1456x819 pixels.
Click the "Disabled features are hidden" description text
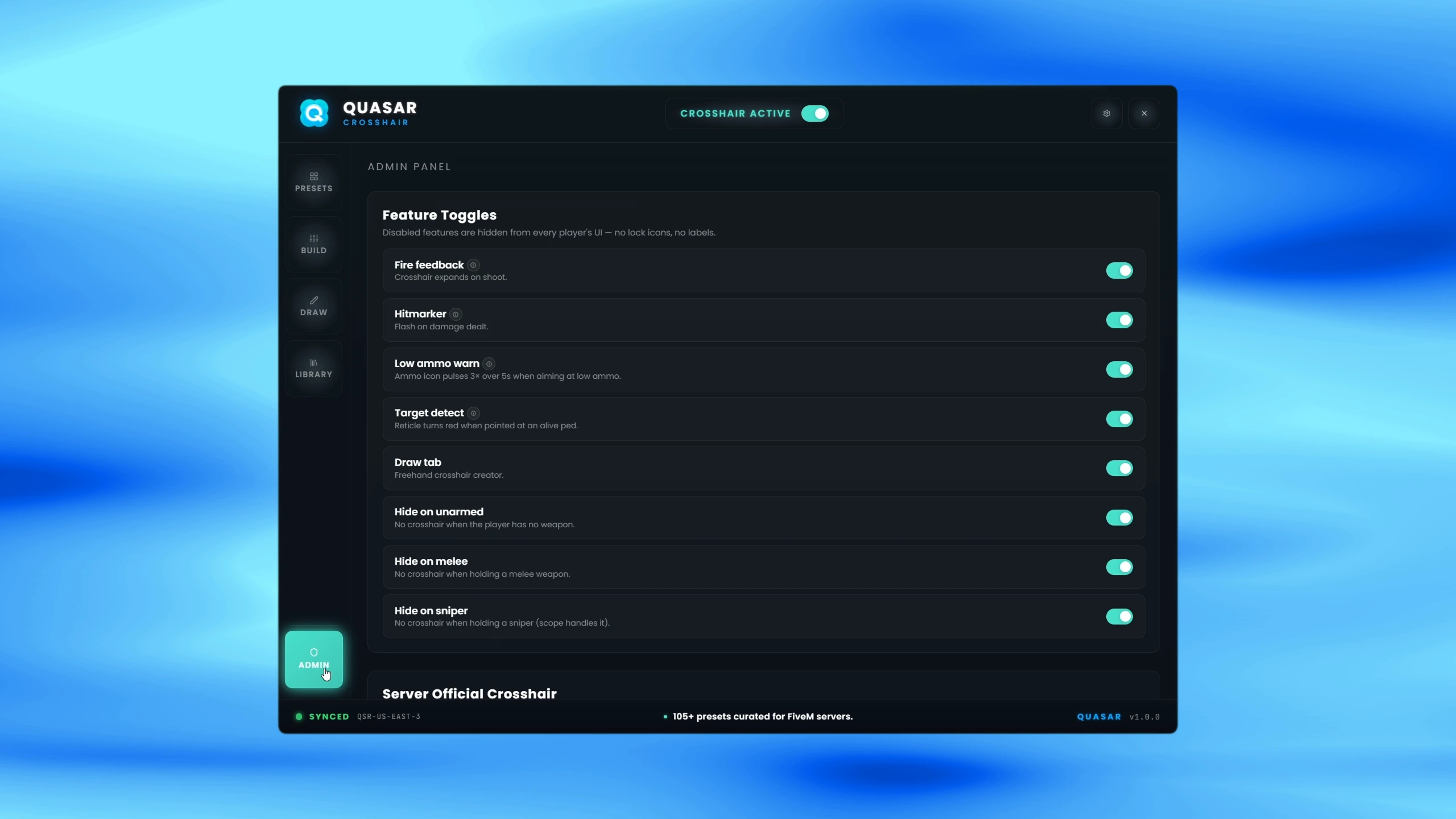549,233
